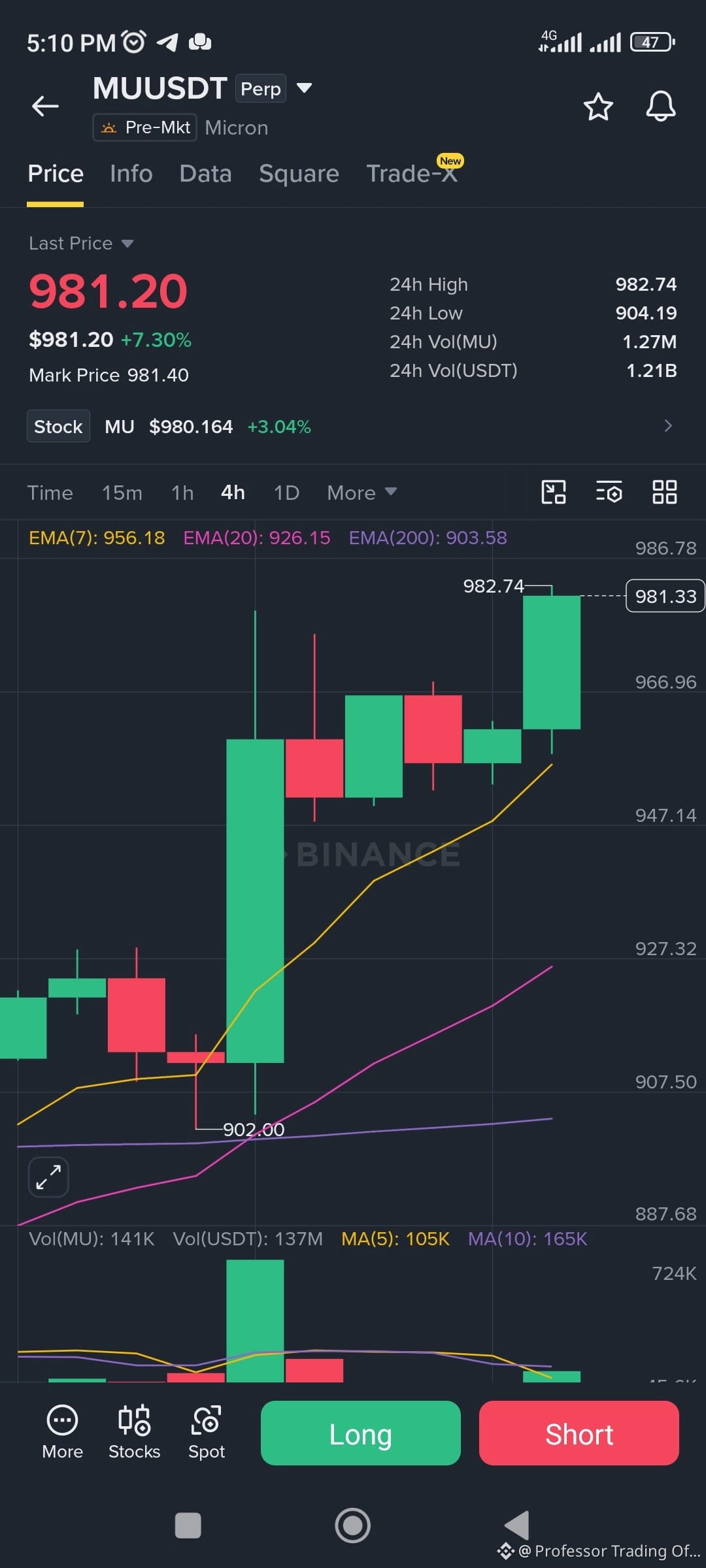
Task: Tap the 24h Vol(MU) value 1.27M
Action: pos(649,342)
